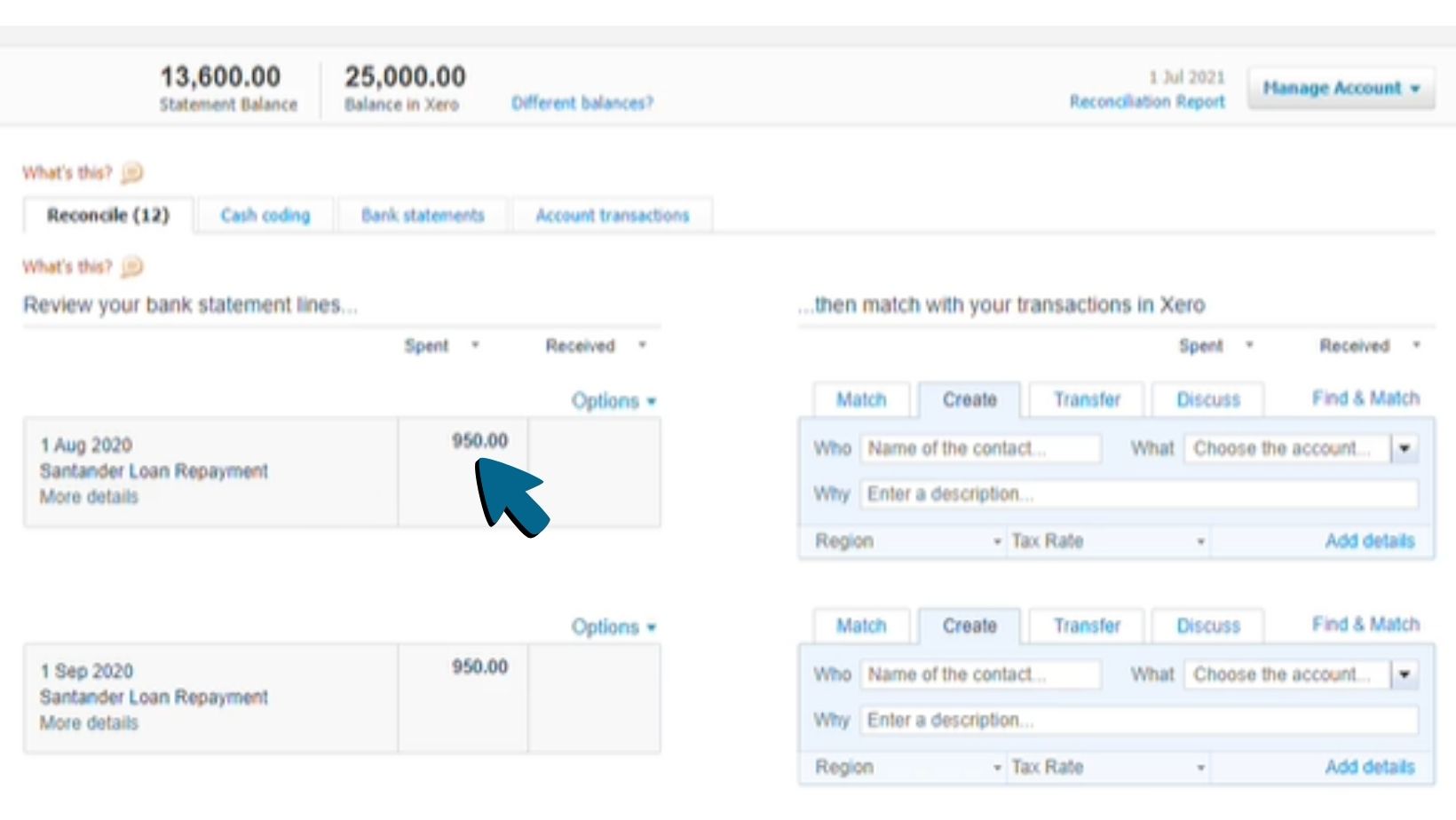
Task: Show More details for the Santander Loan Repayment
Action: (x=87, y=497)
